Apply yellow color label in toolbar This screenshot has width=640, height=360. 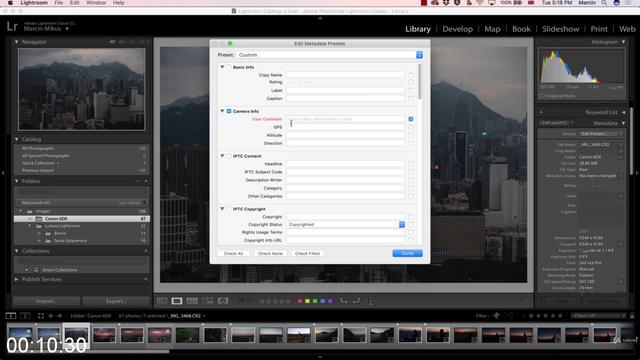coord(307,301)
